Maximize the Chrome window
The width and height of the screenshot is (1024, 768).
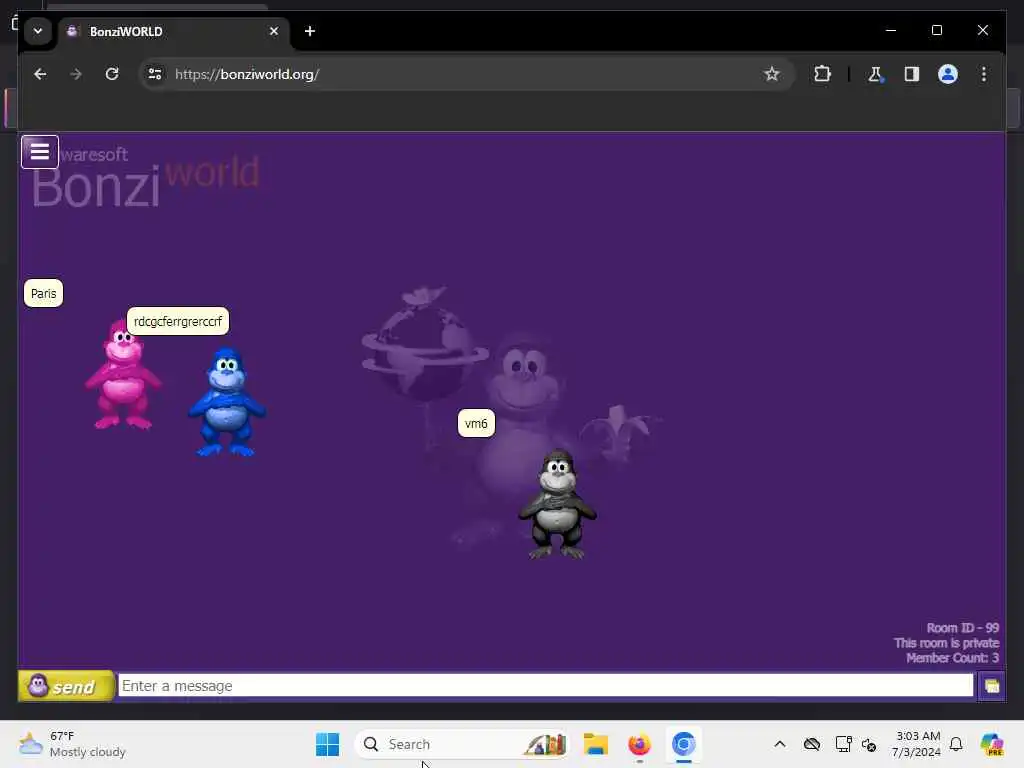point(936,30)
